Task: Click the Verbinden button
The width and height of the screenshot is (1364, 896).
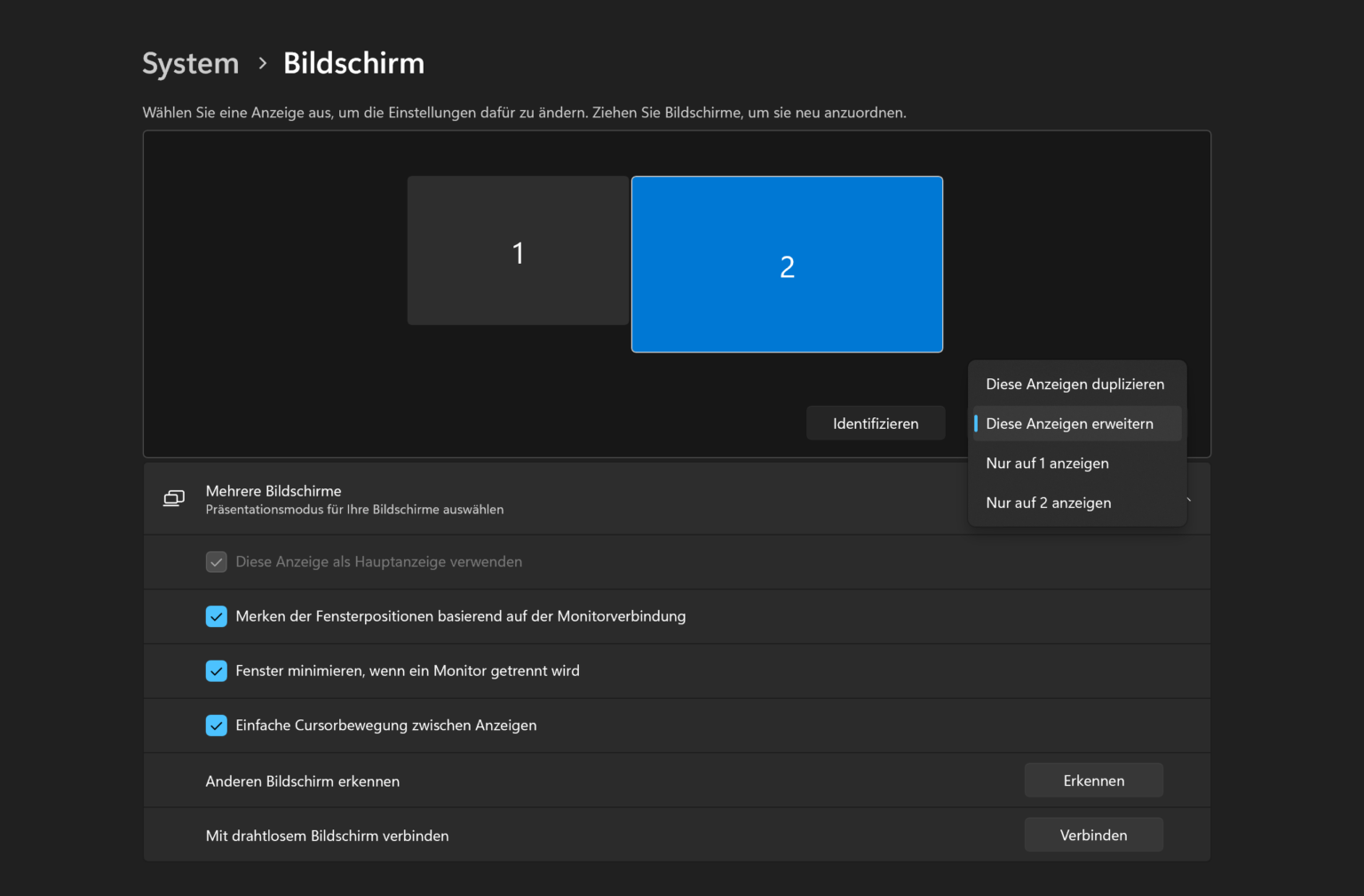Action: coord(1093,835)
